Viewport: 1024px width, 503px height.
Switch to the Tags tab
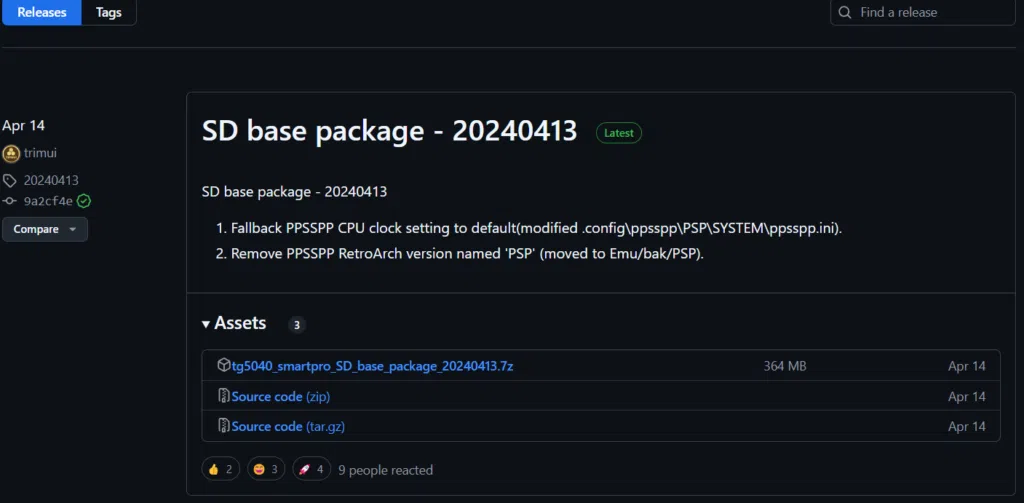108,12
